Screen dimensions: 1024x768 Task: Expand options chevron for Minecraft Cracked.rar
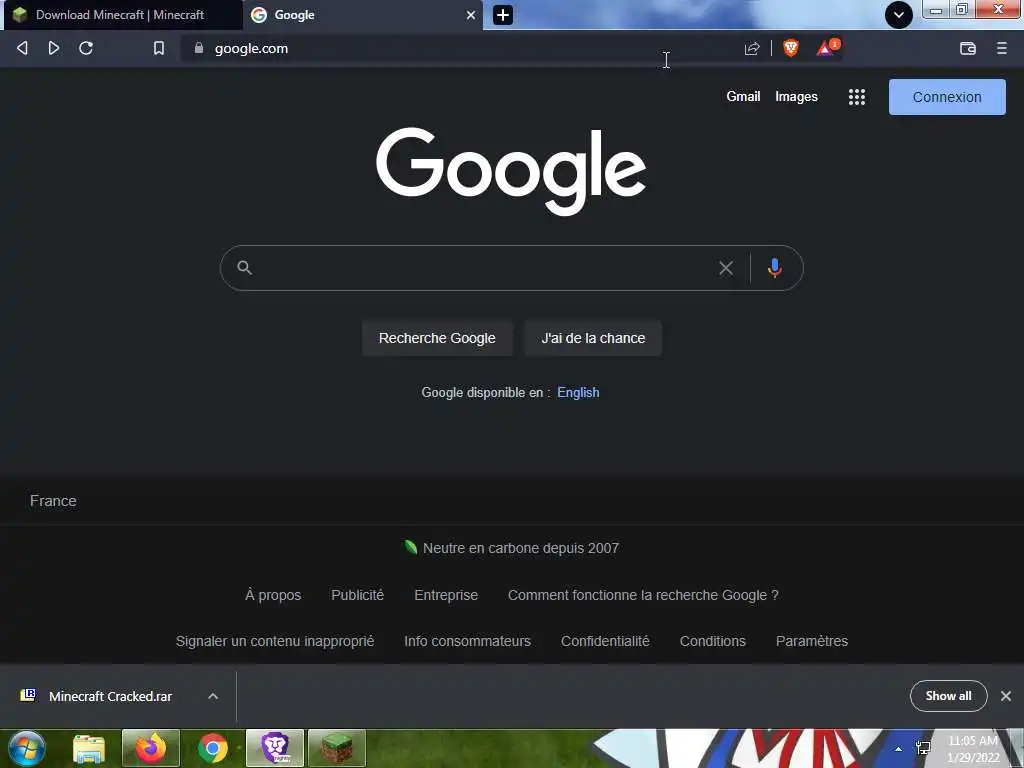(213, 696)
